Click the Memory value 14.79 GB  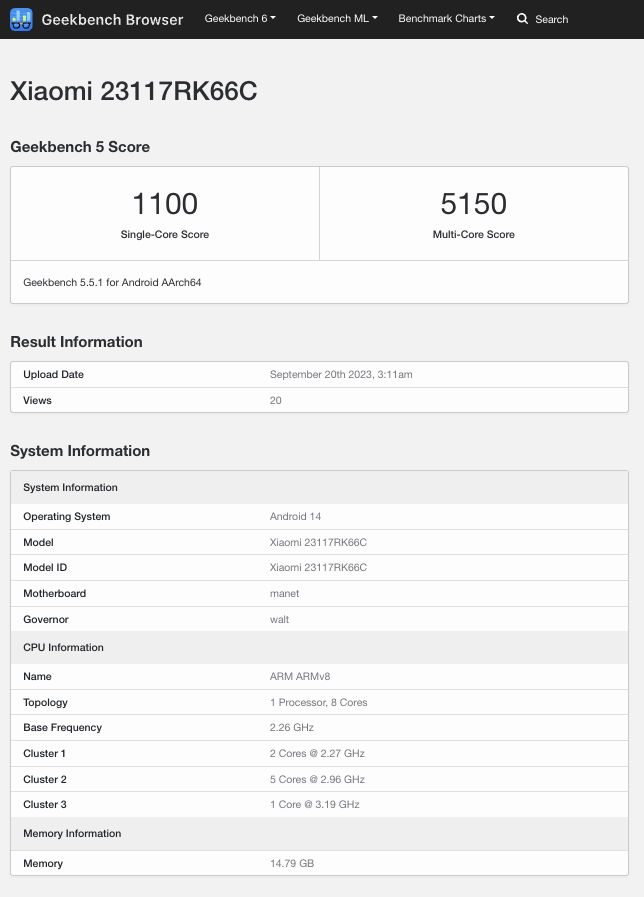292,863
